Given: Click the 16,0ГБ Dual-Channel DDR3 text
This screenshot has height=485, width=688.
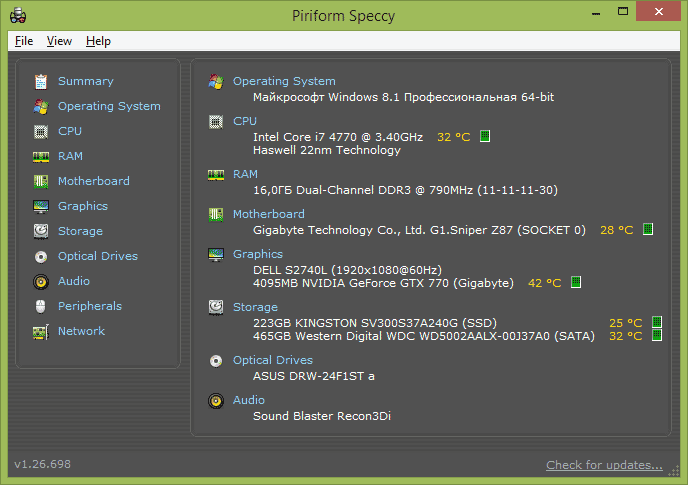Looking at the screenshot, I should pos(405,190).
